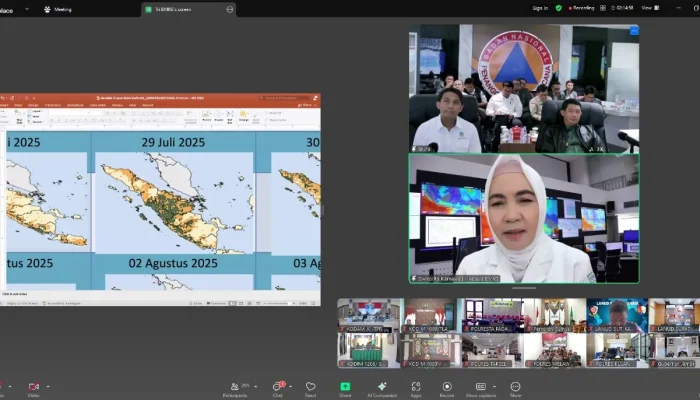Viewport: 700px width, 400px height.
Task: Click the notes placeholder below the slide
Action: [x=15, y=294]
